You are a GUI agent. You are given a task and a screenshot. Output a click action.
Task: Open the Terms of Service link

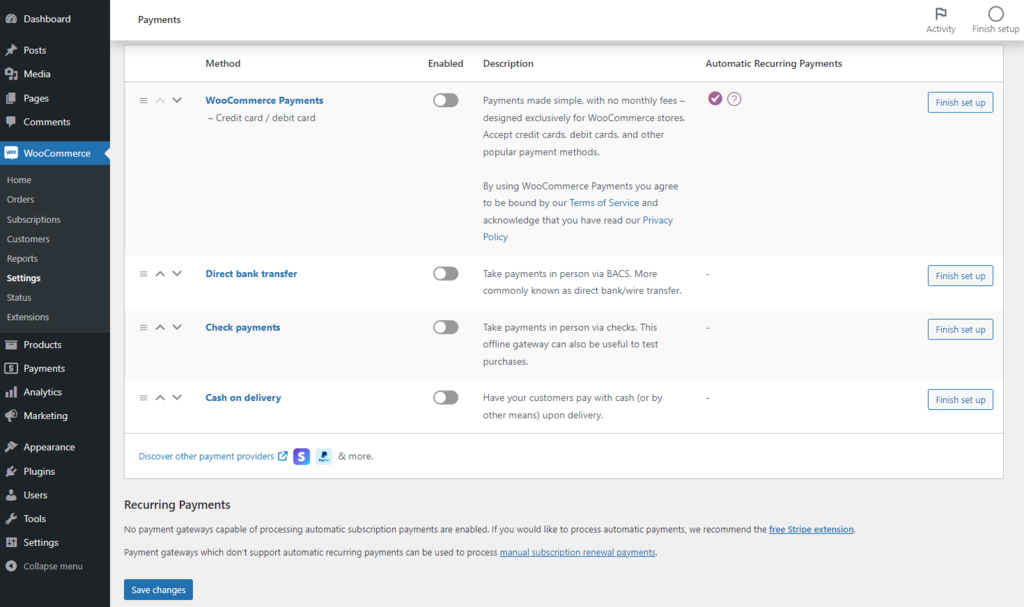[x=604, y=203]
